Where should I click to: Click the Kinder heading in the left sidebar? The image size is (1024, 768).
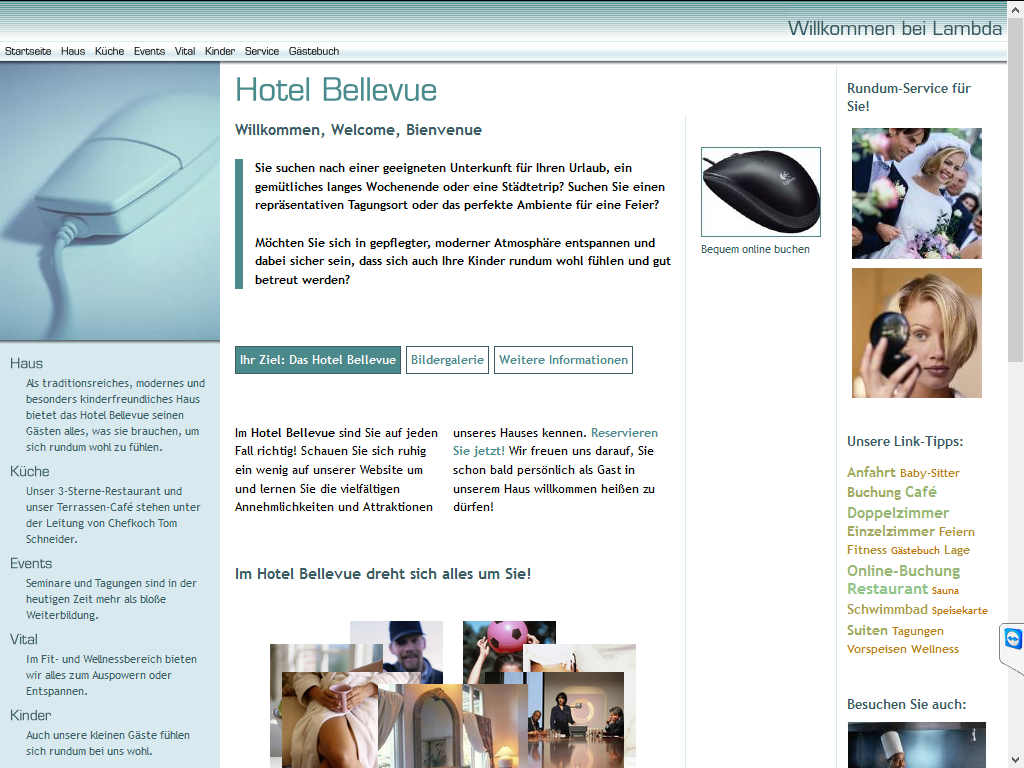point(31,715)
